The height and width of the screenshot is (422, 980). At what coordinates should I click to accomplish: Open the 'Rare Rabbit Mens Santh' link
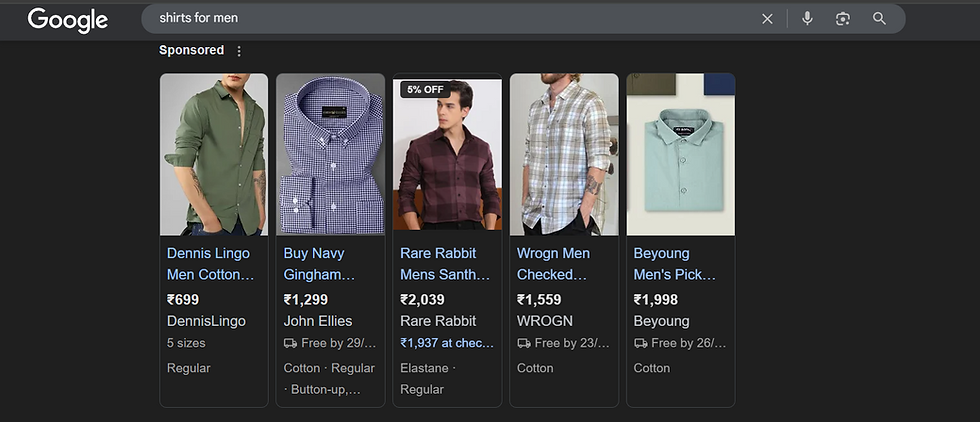(445, 264)
